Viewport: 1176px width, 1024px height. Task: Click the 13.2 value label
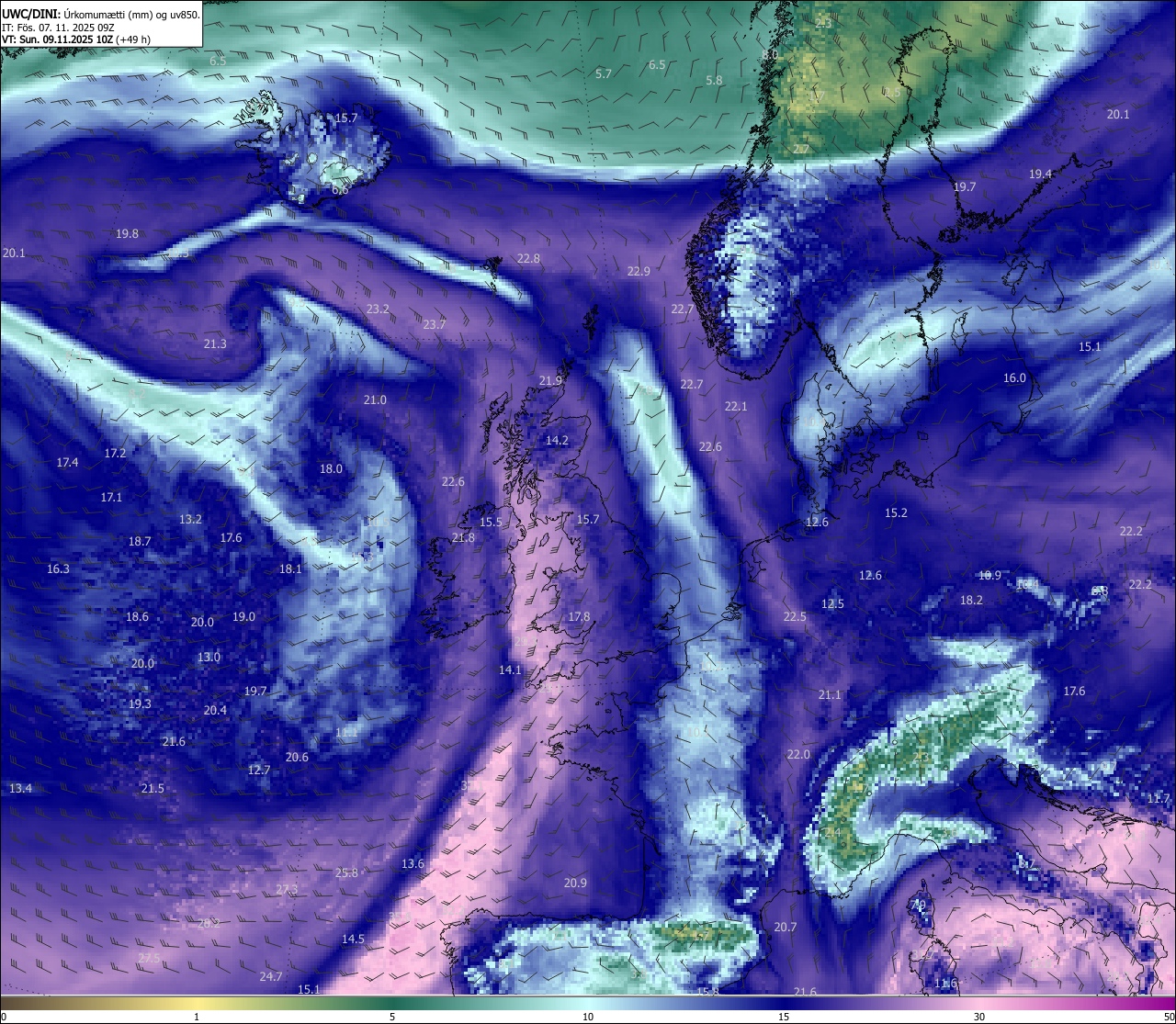tap(190, 520)
